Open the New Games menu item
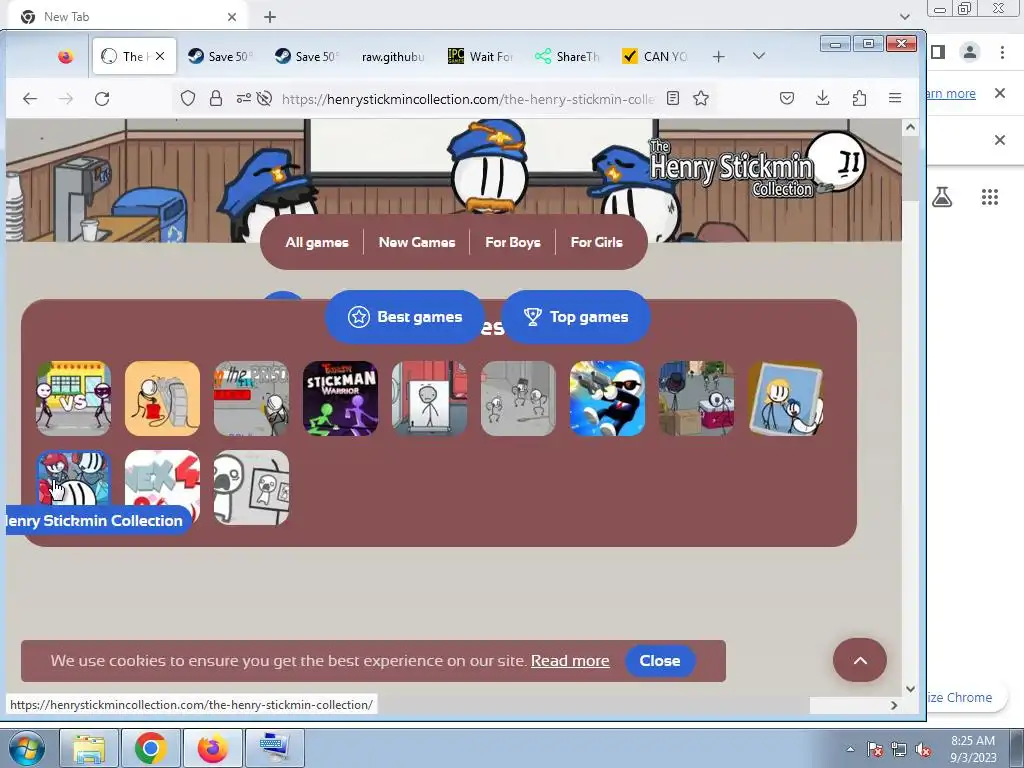This screenshot has height=768, width=1024. [x=417, y=242]
